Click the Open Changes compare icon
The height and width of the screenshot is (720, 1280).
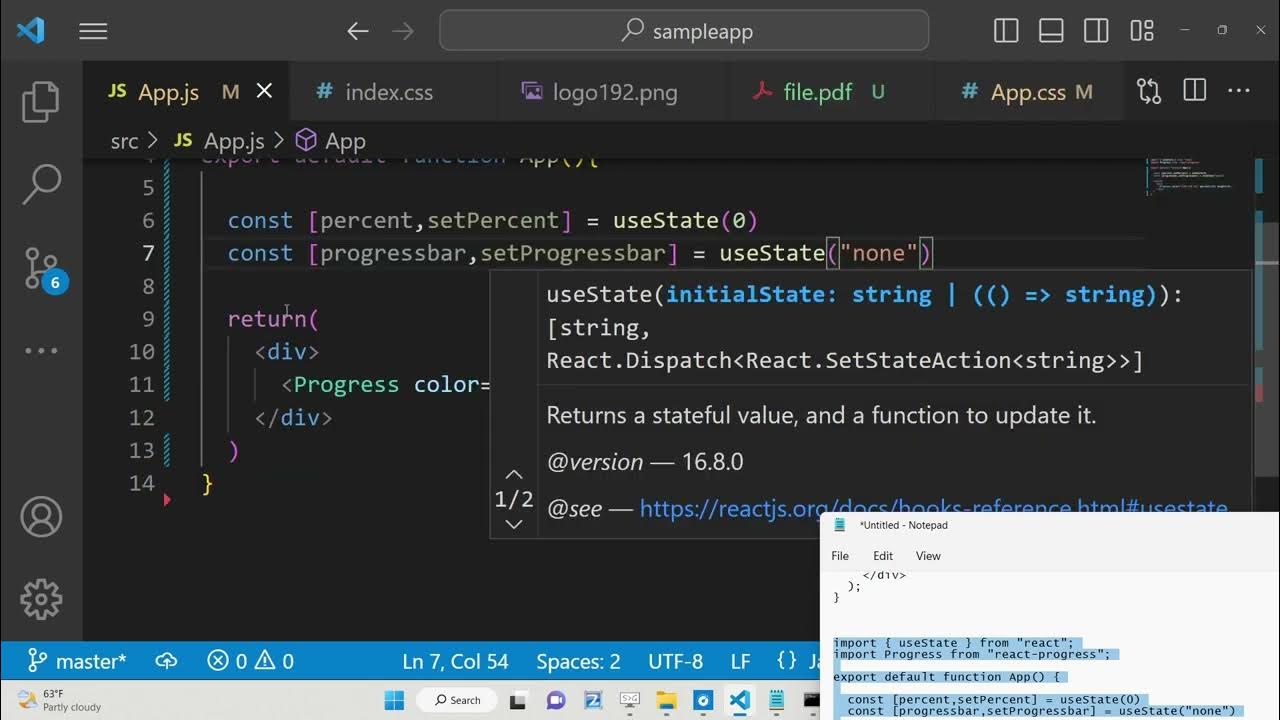point(1149,92)
